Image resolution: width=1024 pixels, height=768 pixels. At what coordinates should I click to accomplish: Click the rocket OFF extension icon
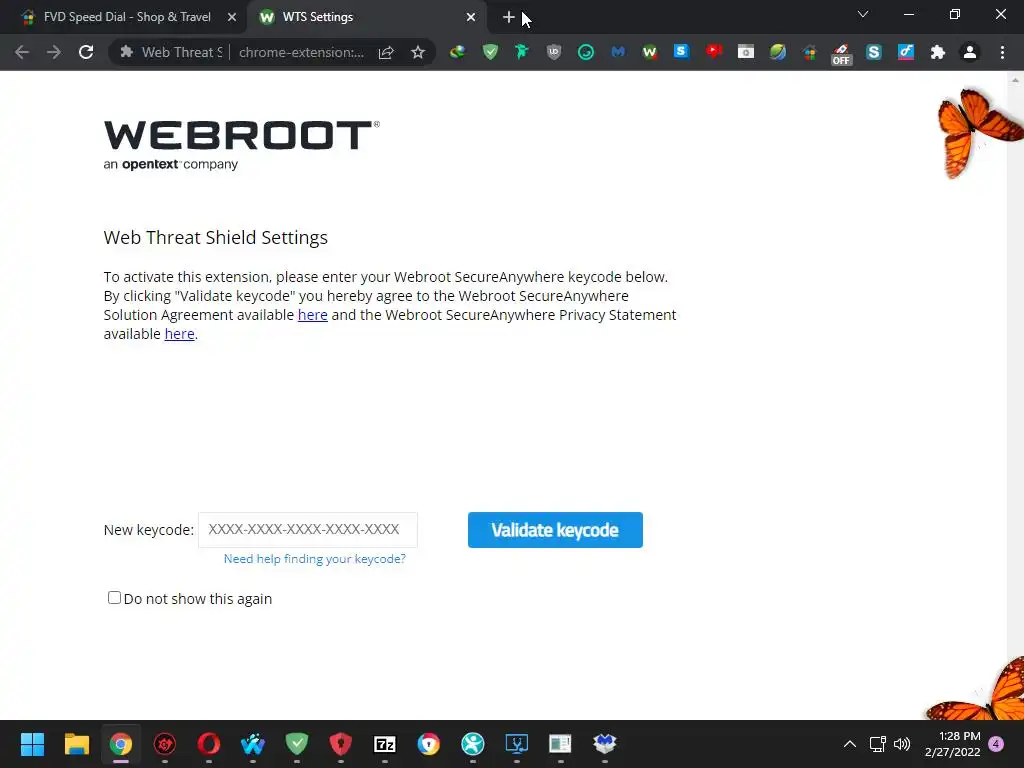coord(841,54)
